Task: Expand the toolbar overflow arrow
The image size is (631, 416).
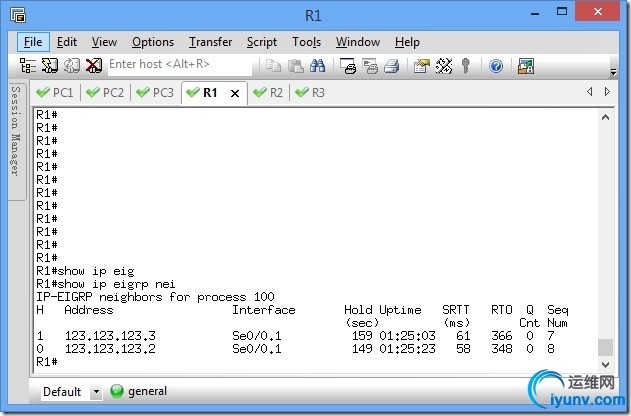Action: point(613,72)
